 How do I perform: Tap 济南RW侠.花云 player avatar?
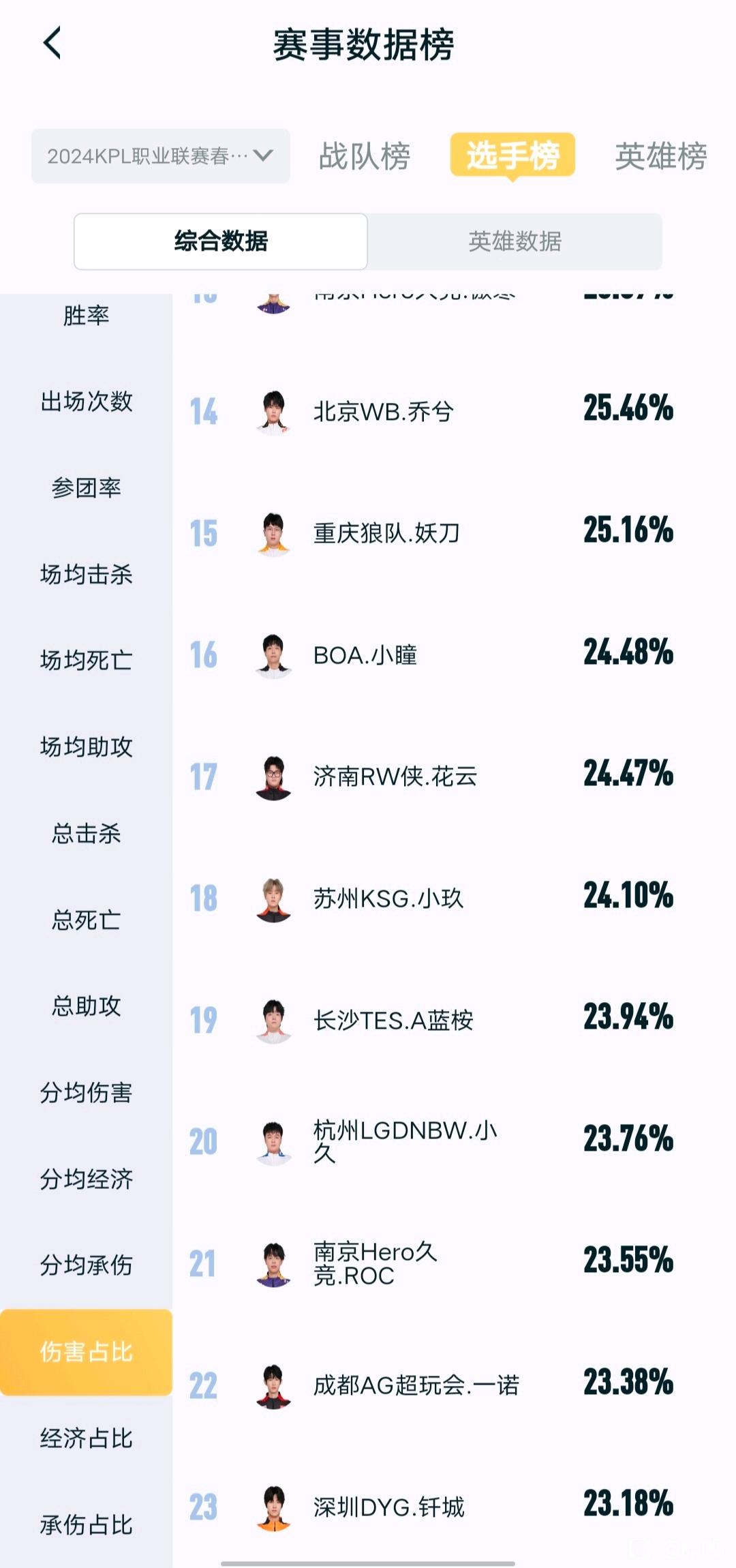(273, 777)
